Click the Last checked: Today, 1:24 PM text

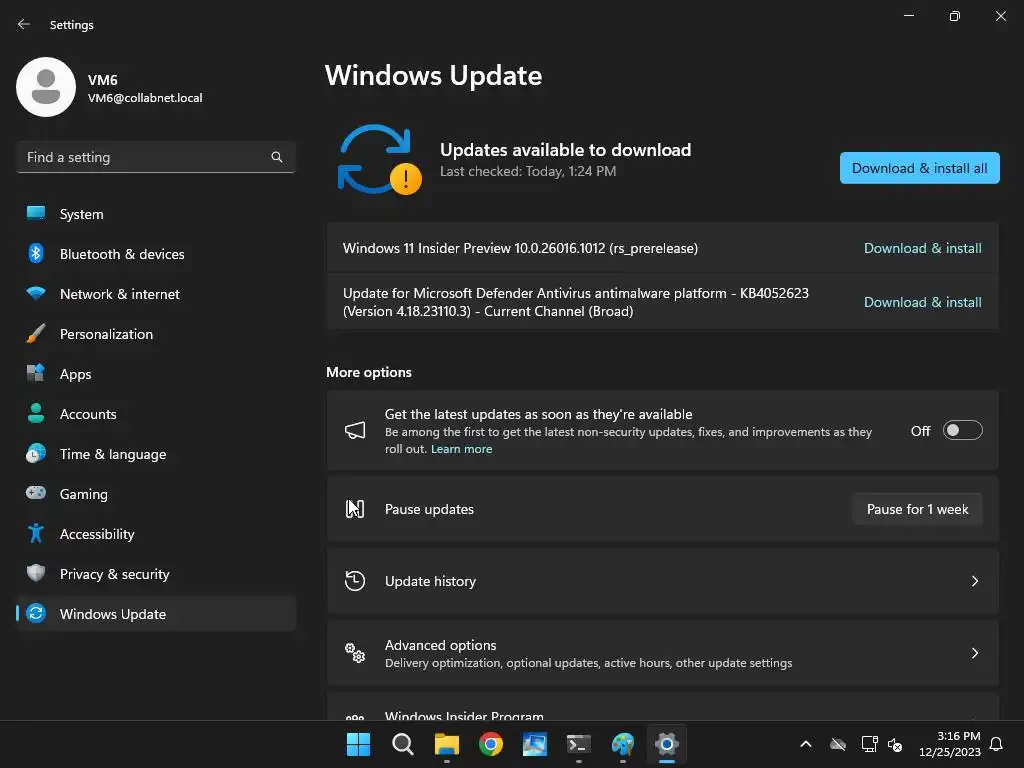tap(528, 171)
